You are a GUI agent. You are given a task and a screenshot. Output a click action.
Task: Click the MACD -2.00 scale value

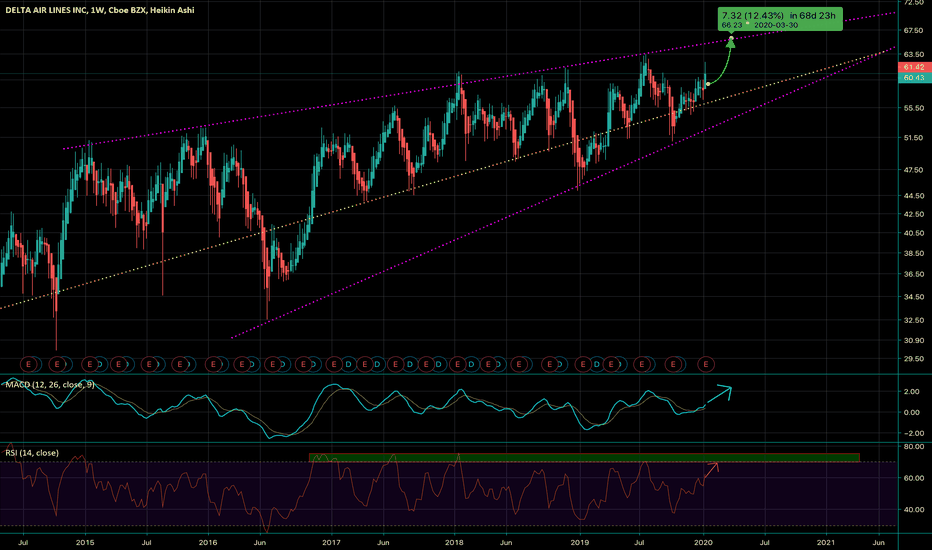[911, 433]
